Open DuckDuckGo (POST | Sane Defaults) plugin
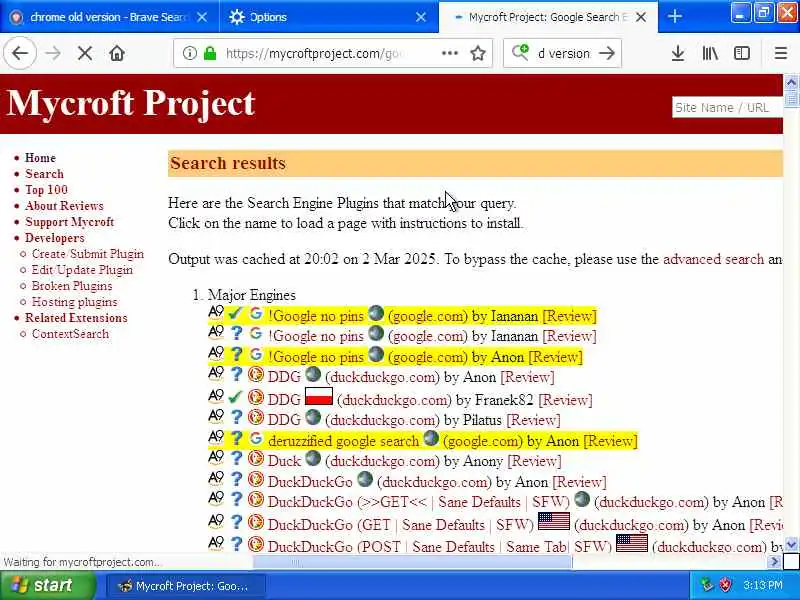The width and height of the screenshot is (800, 600). pos(440,547)
